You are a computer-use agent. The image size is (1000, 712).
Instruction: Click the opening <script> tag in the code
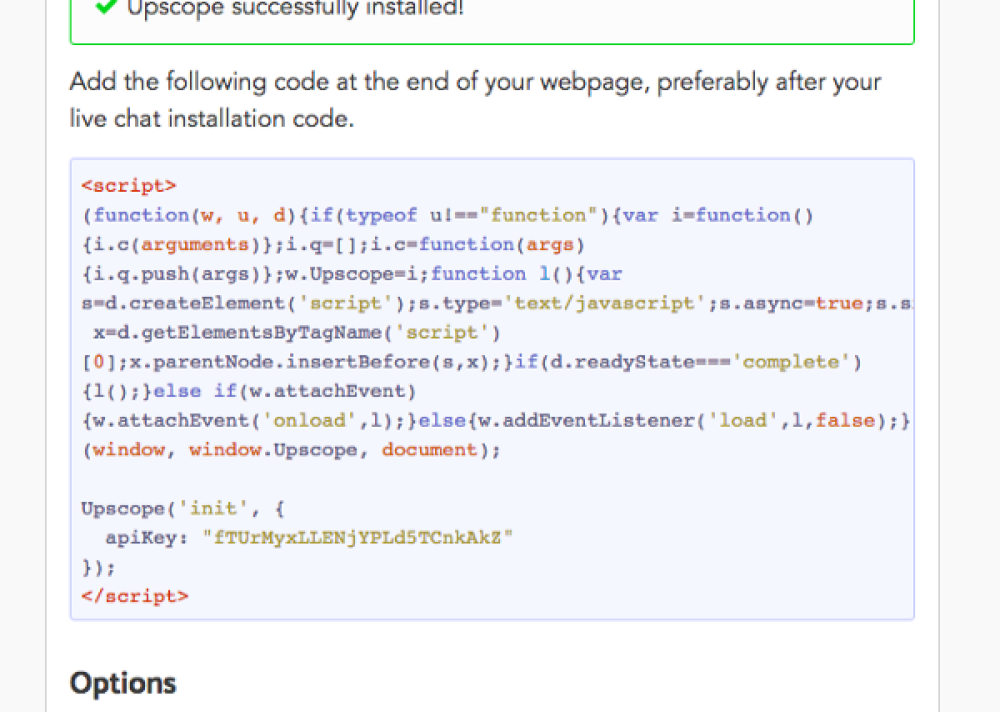129,186
